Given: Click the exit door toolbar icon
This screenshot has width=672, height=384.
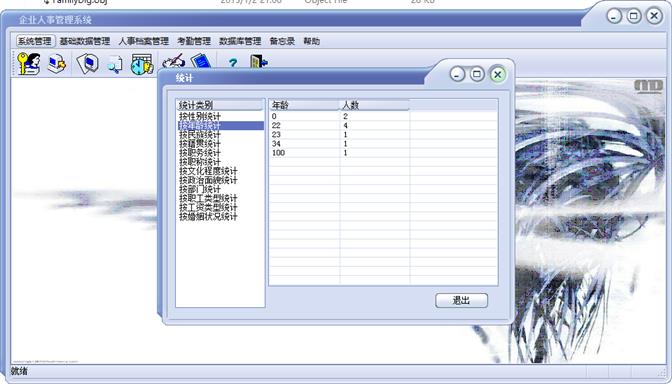Looking at the screenshot, I should [258, 61].
